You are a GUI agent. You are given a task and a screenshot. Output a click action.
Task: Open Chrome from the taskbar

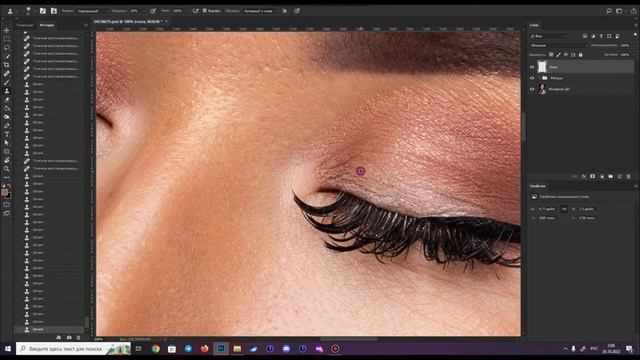click(156, 349)
